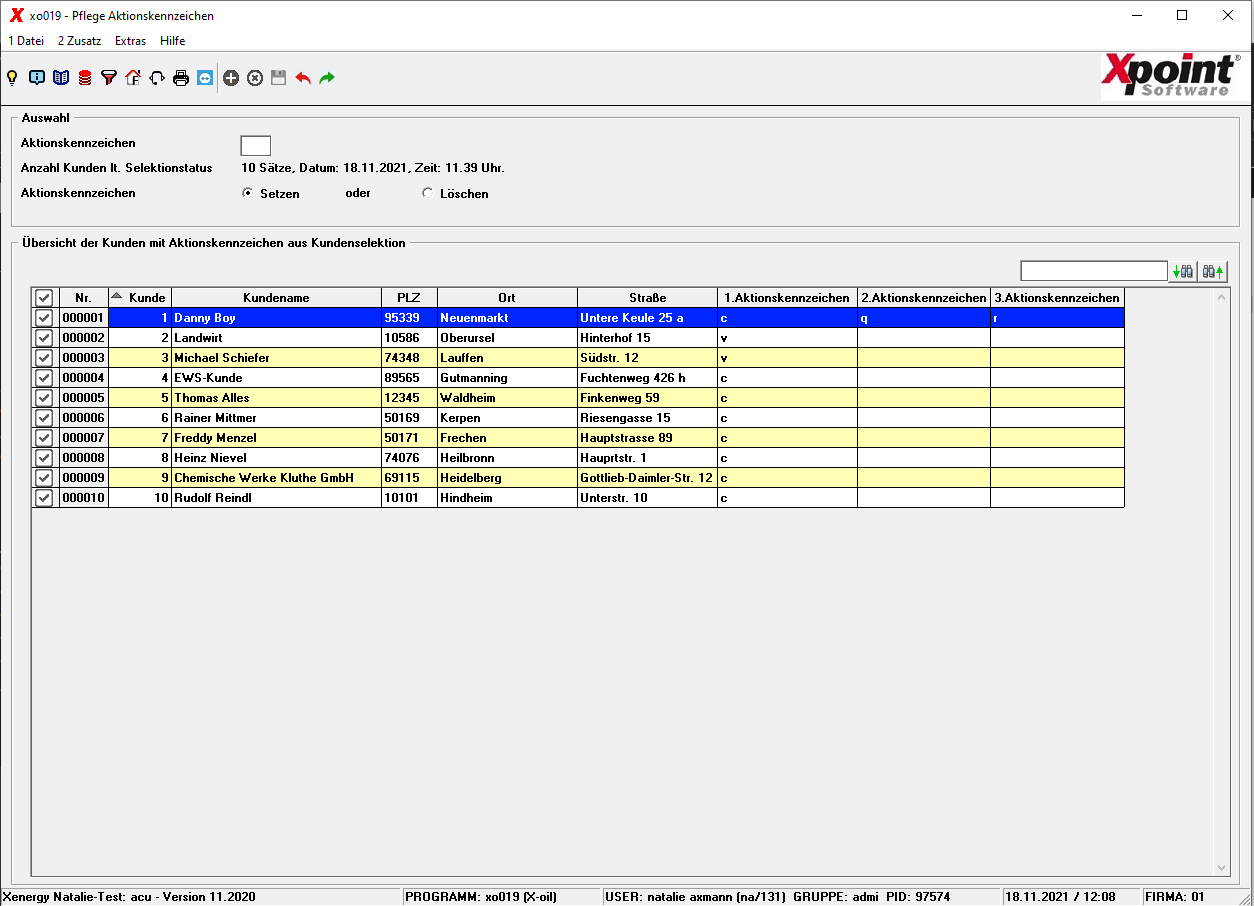This screenshot has height=906, width=1254.
Task: Select customer name Freddy Menzel
Action: tap(215, 438)
